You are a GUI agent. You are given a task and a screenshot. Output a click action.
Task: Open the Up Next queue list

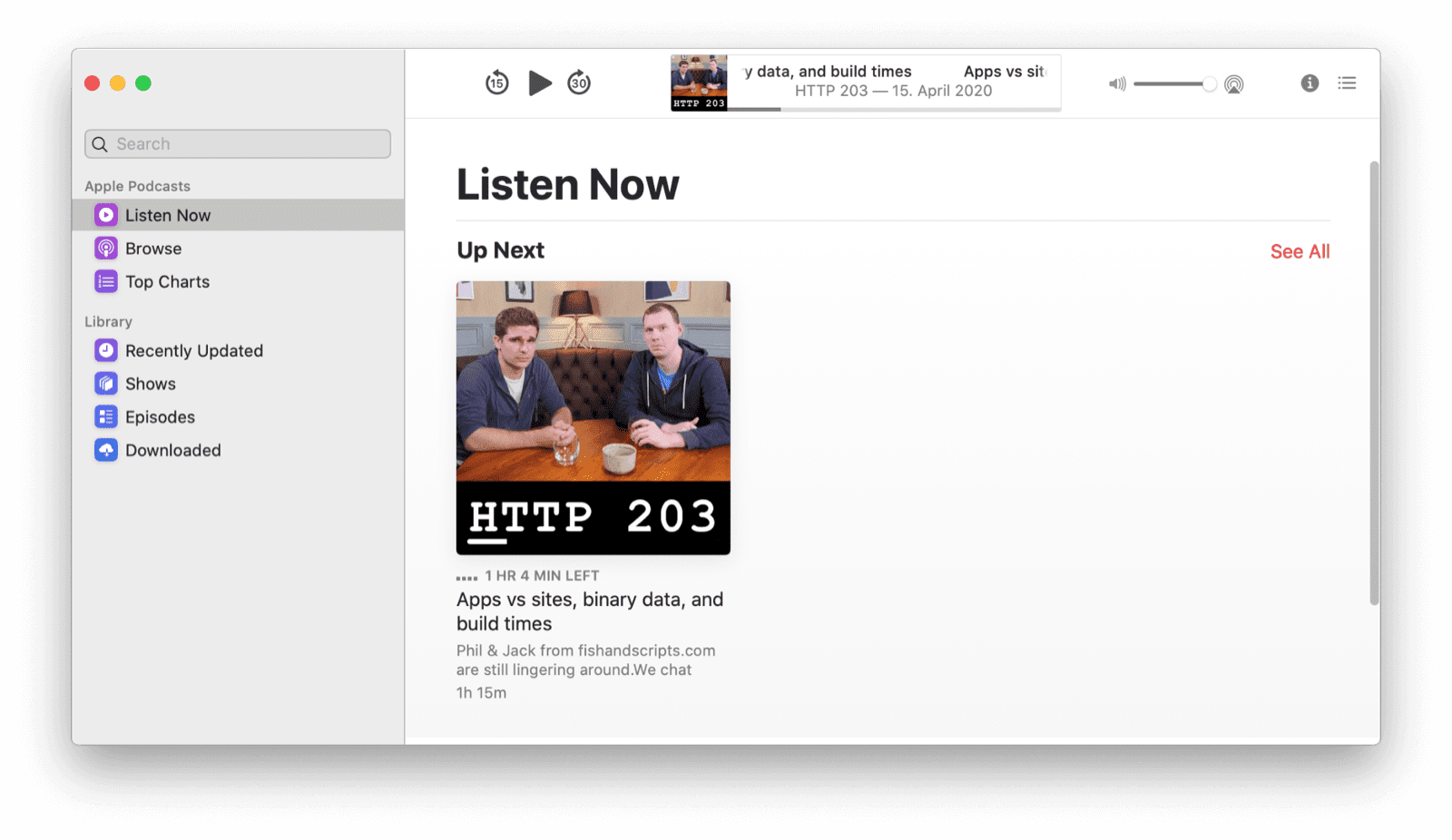pyautogui.click(x=1348, y=83)
